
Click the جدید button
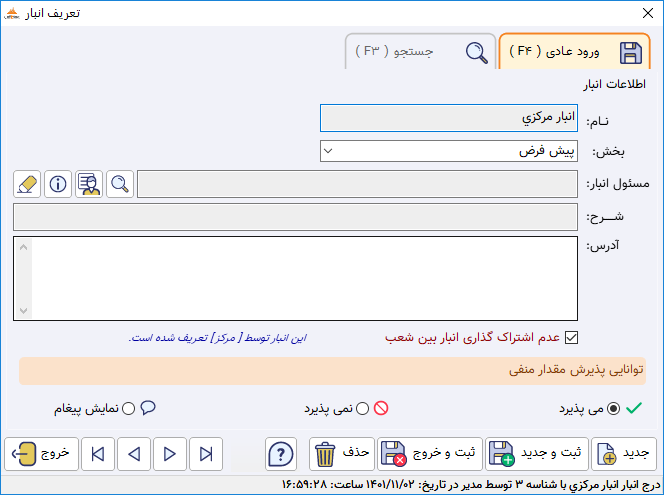coord(624,454)
